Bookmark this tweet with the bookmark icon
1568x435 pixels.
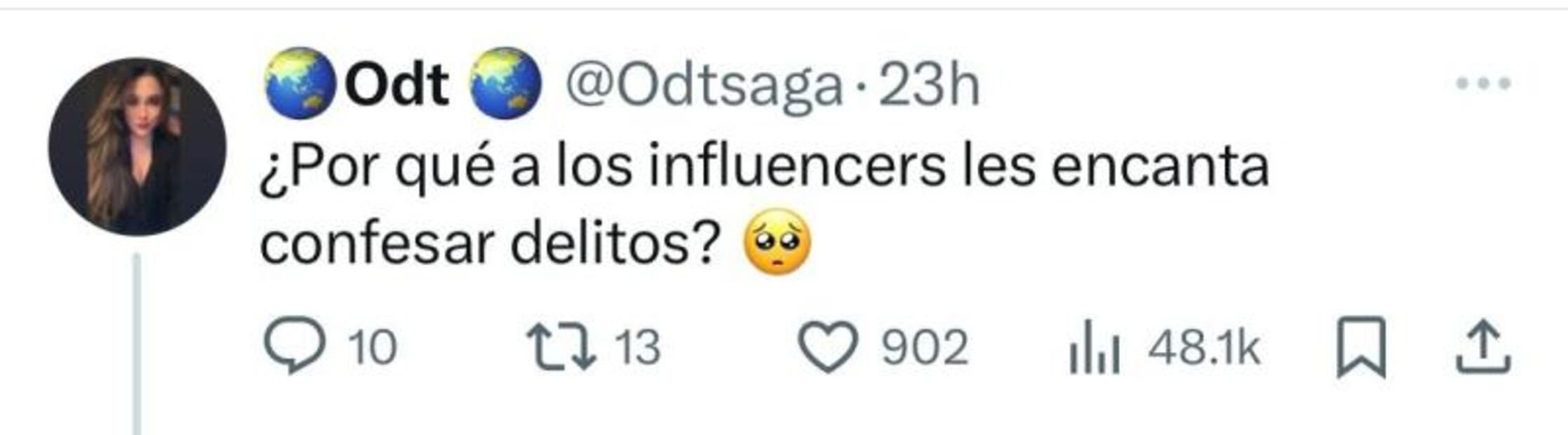pyautogui.click(x=1361, y=347)
